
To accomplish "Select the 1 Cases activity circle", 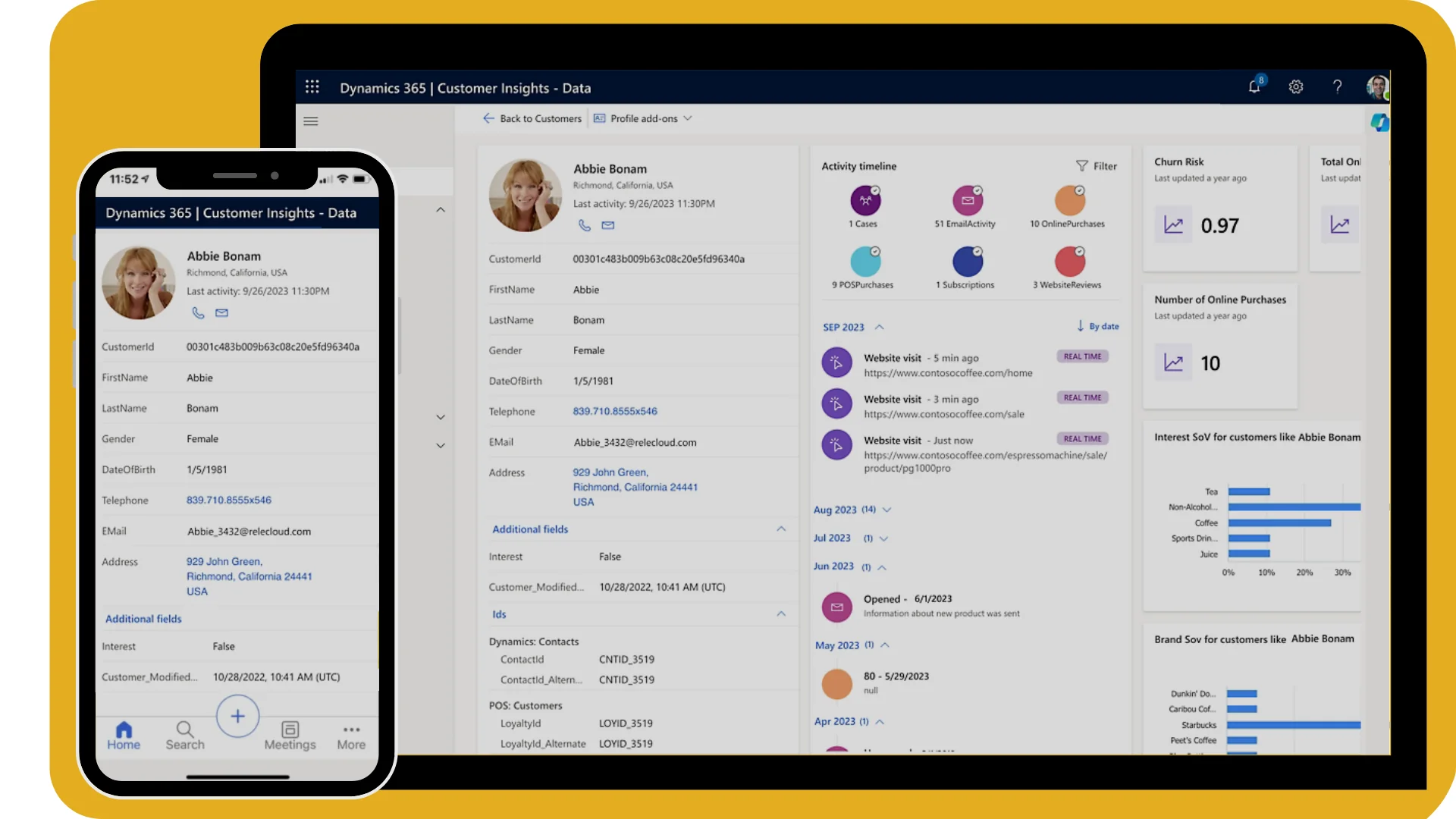I will [865, 200].
